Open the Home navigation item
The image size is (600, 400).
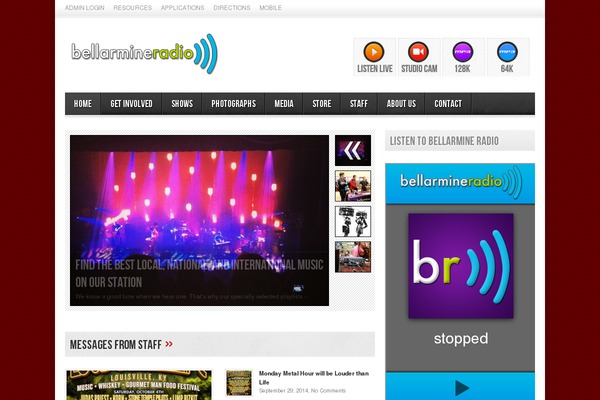[83, 104]
